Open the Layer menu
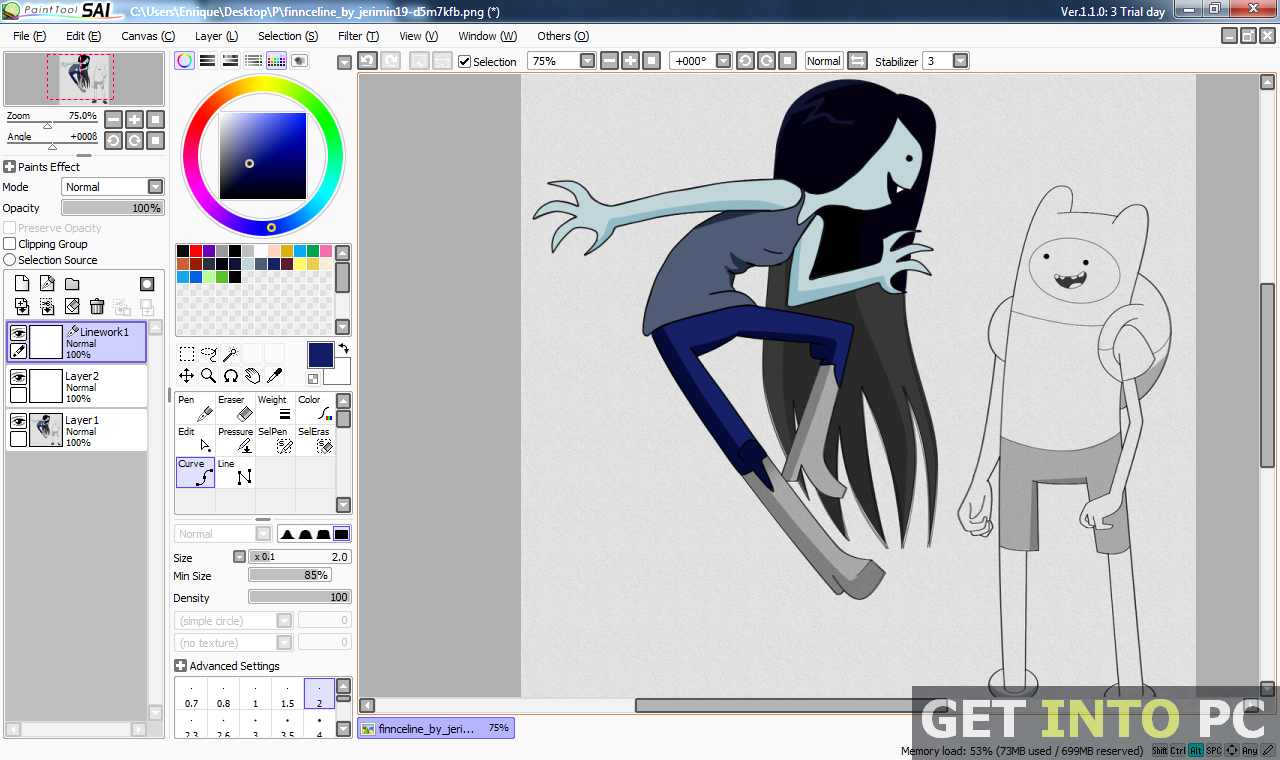This screenshot has width=1280, height=760. pos(216,36)
